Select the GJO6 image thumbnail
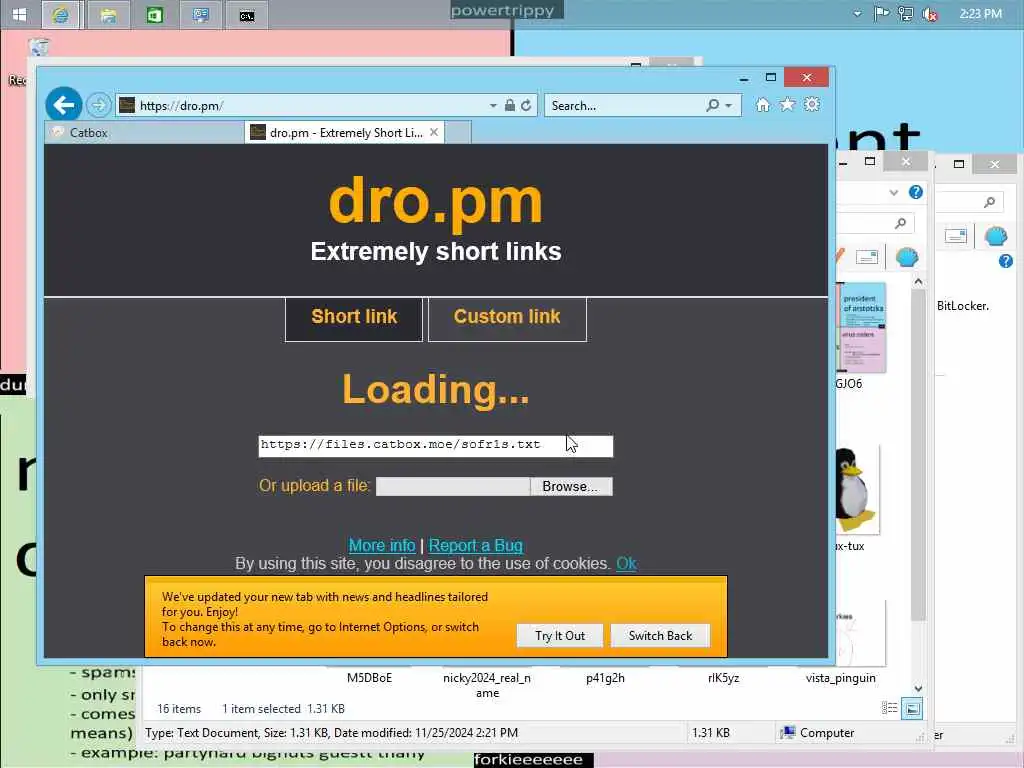Viewport: 1024px width, 768px height. click(861, 328)
